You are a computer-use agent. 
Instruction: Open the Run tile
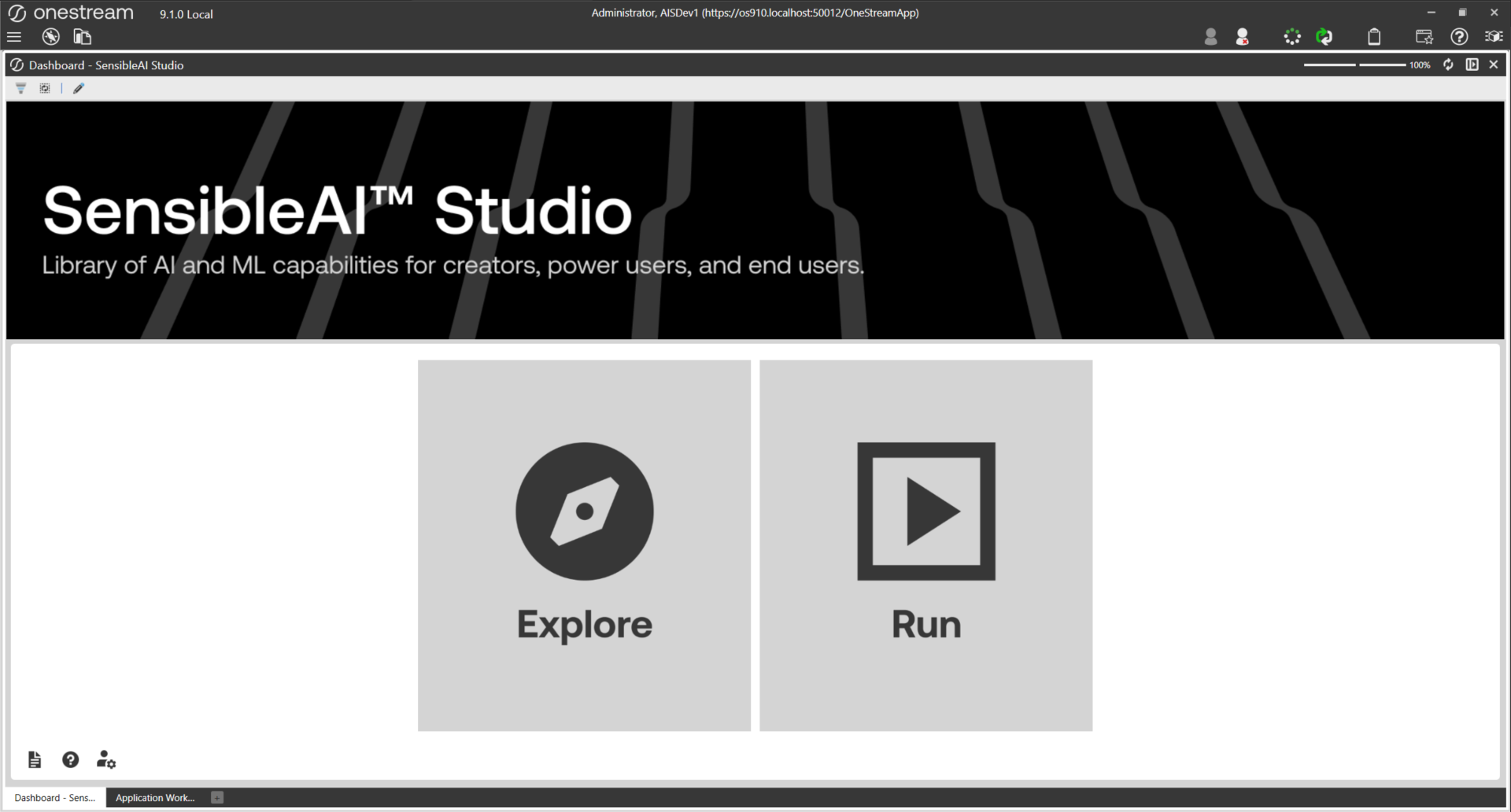(x=925, y=545)
